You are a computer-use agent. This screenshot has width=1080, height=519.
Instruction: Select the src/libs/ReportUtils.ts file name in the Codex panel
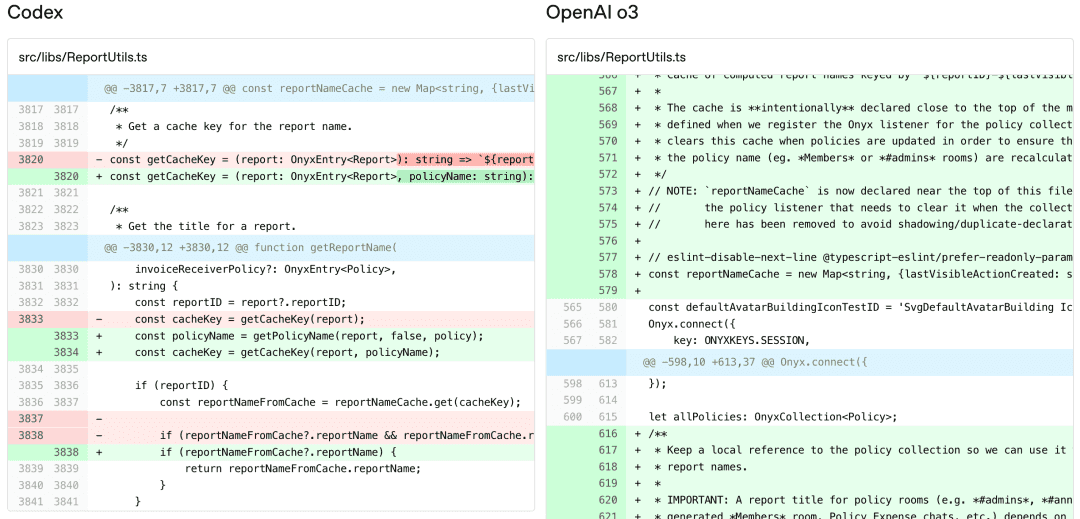click(x=83, y=56)
